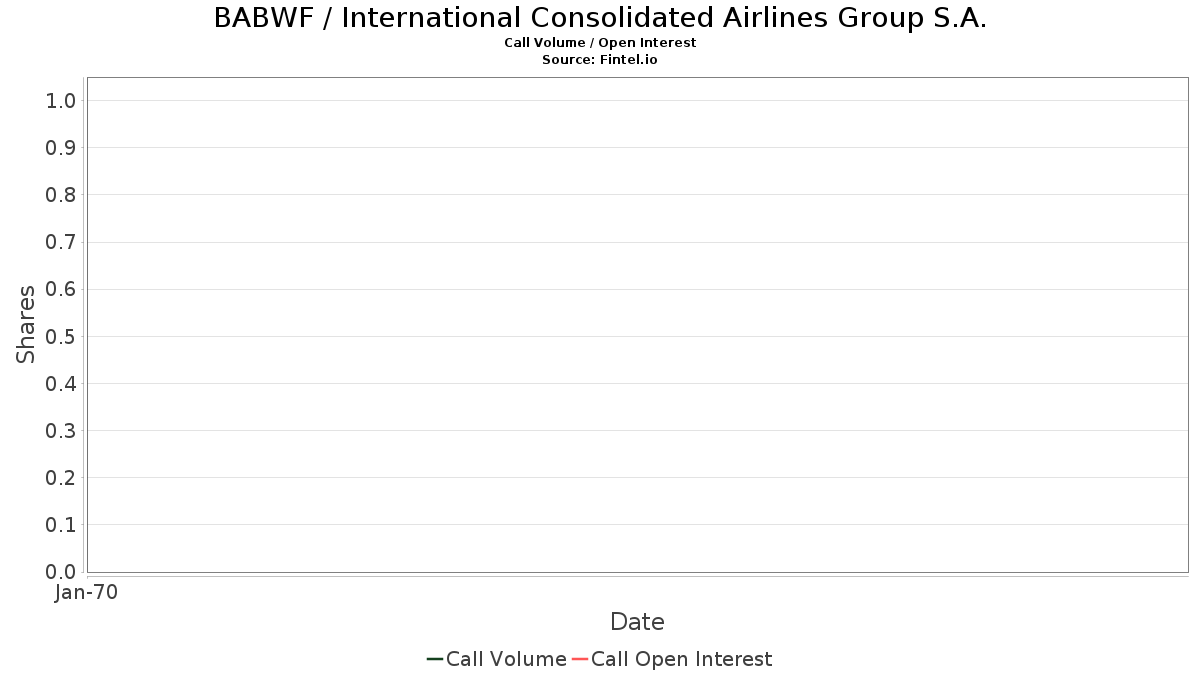Click the Call Volume legend line marker
This screenshot has width=1200, height=675.
[x=435, y=659]
